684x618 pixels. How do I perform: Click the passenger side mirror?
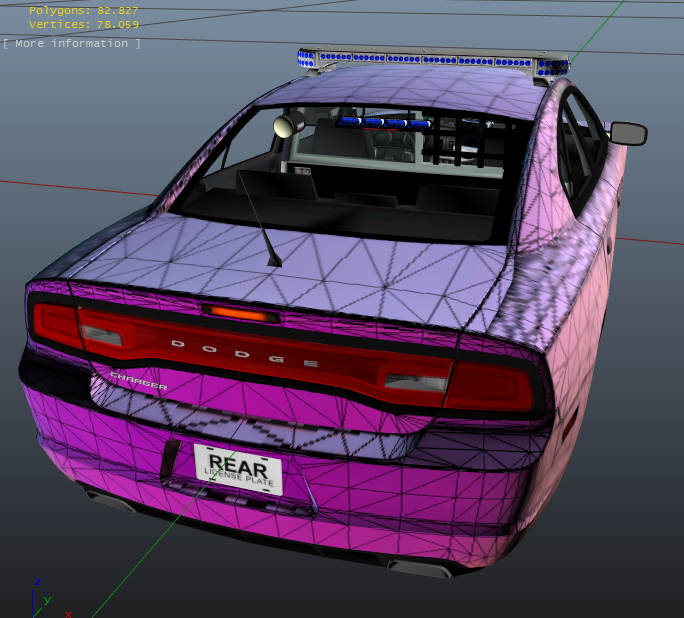[628, 132]
